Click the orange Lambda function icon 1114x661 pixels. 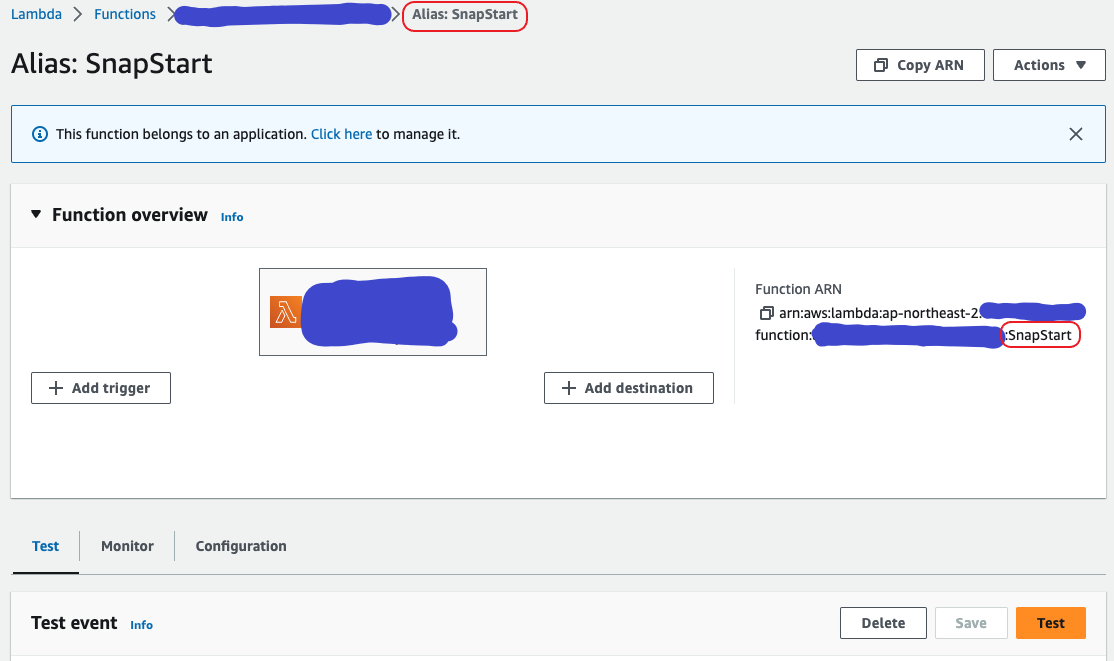(x=285, y=312)
